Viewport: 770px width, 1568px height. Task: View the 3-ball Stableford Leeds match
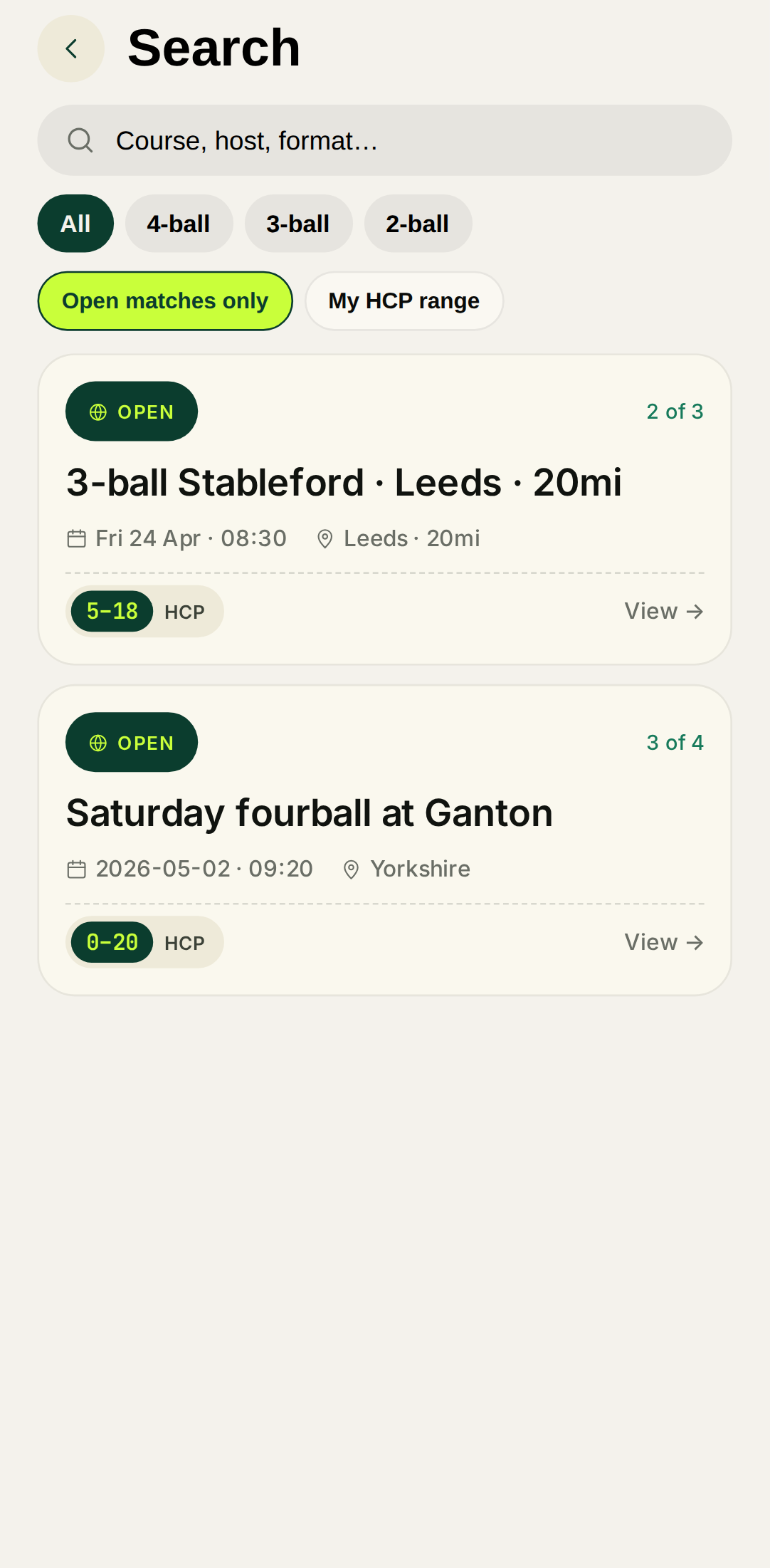pyautogui.click(x=663, y=611)
